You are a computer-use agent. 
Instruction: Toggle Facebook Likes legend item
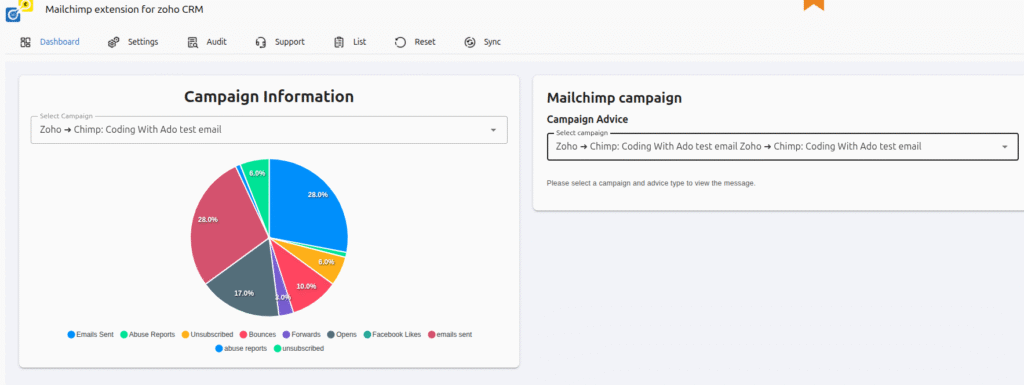click(392, 335)
